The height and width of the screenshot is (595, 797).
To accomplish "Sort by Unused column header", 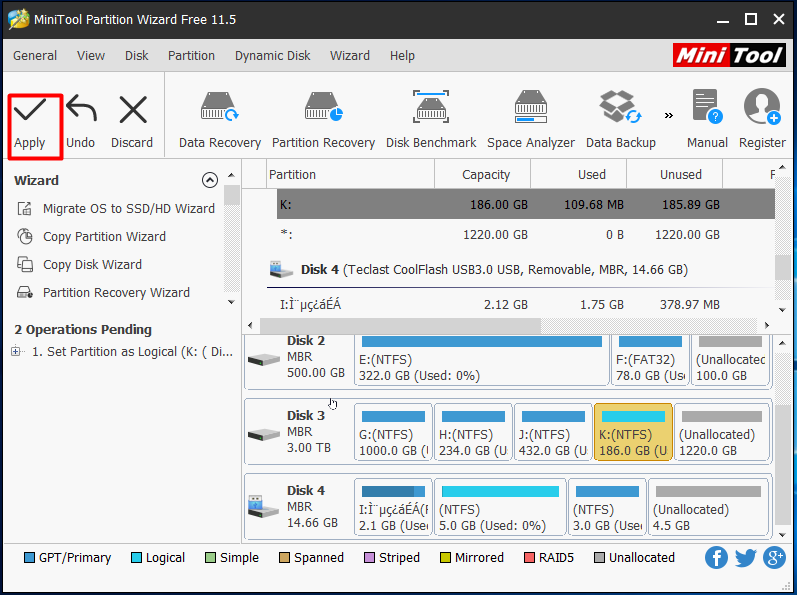I will pos(675,174).
